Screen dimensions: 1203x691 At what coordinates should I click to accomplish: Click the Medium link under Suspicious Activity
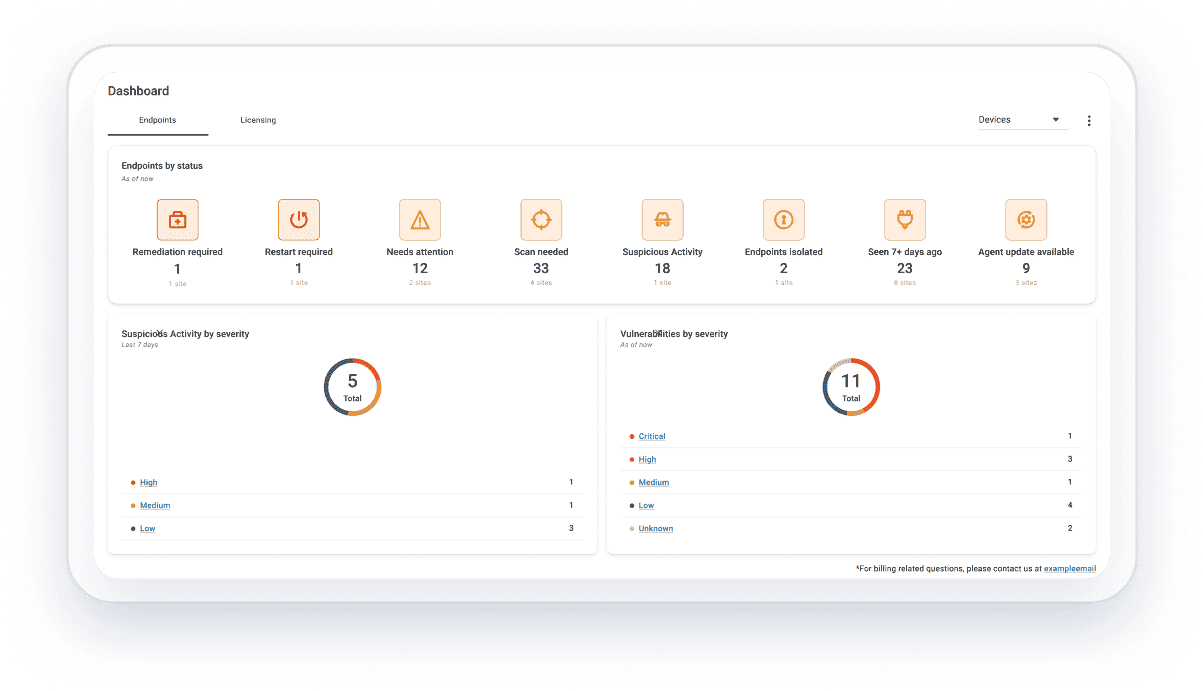point(155,506)
